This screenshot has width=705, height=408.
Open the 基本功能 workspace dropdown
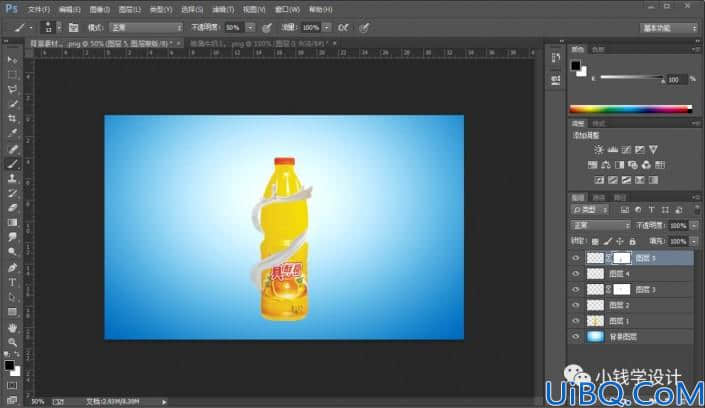pyautogui.click(x=669, y=28)
